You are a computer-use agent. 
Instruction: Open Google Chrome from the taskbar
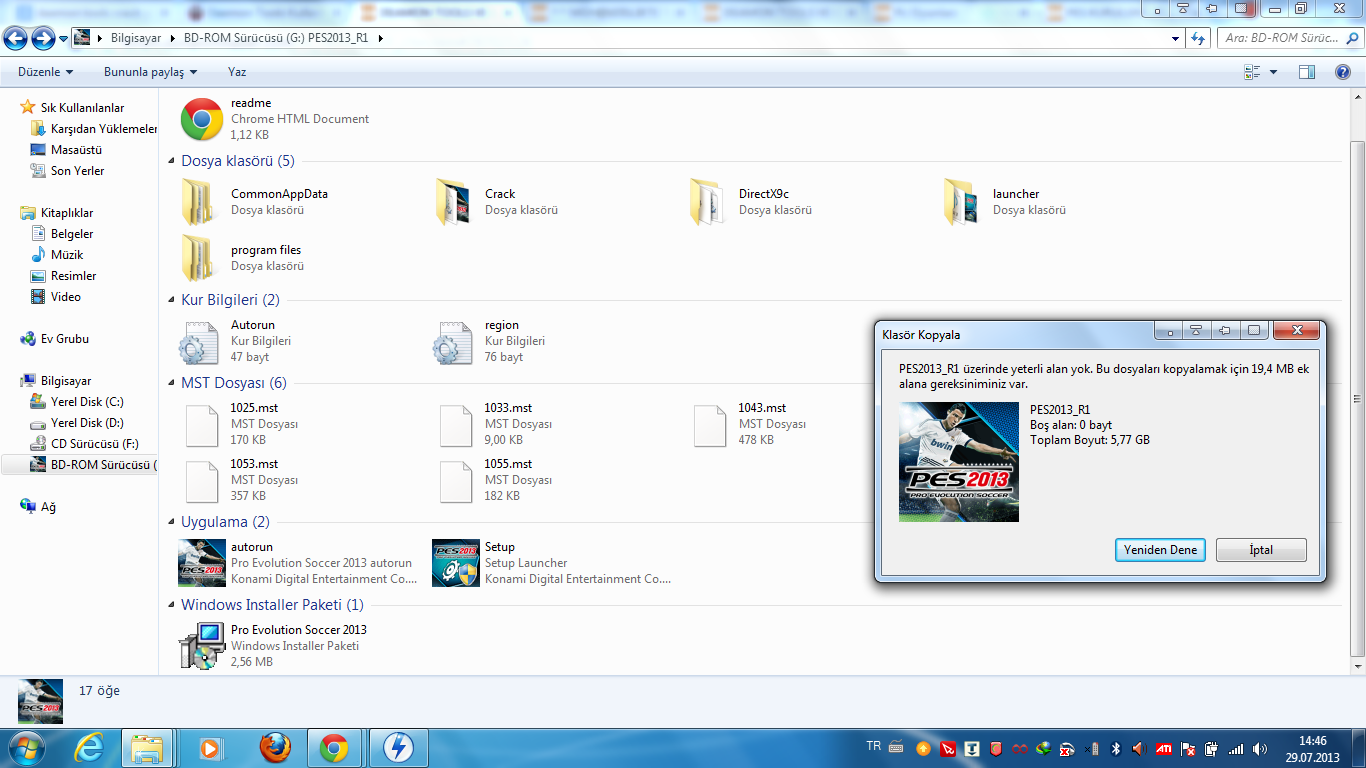(334, 748)
